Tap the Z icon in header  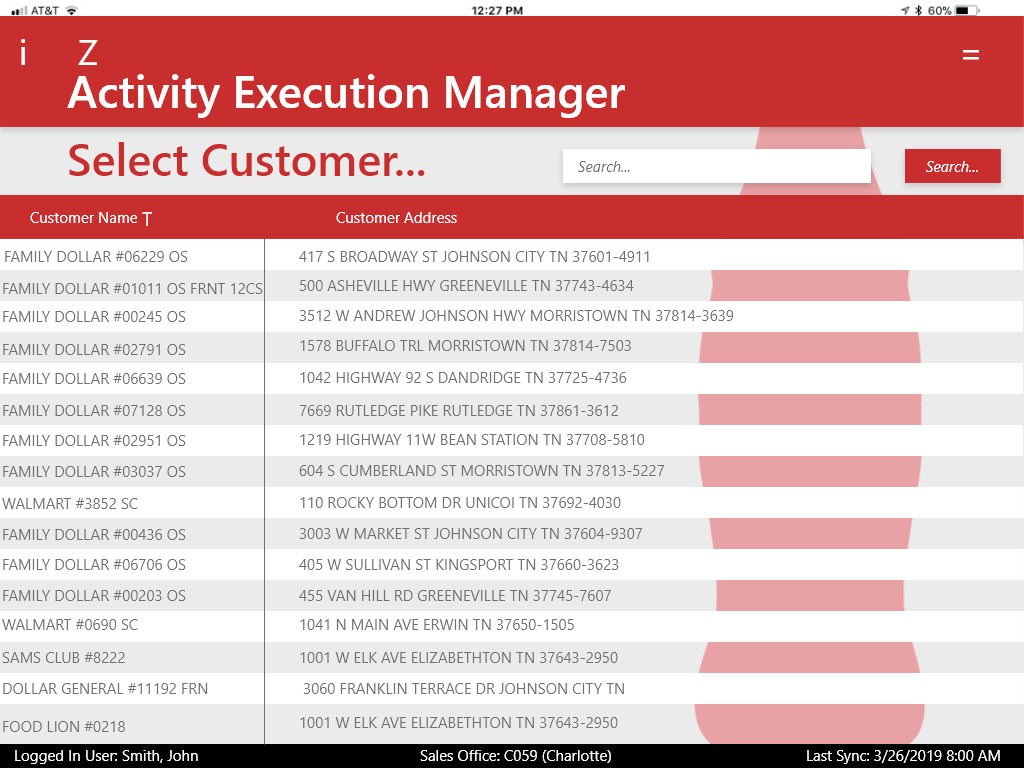pyautogui.click(x=88, y=53)
